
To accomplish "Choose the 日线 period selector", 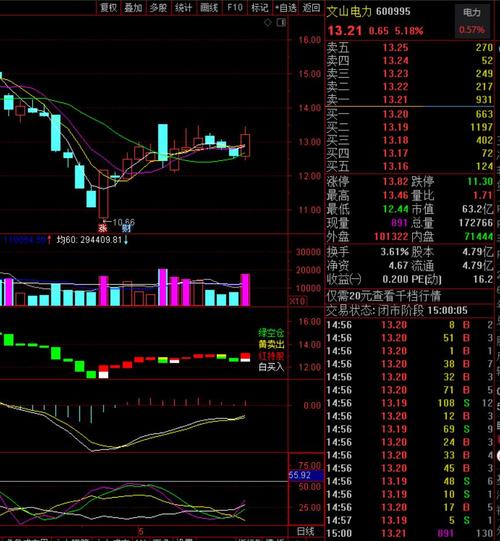I will coord(306,531).
